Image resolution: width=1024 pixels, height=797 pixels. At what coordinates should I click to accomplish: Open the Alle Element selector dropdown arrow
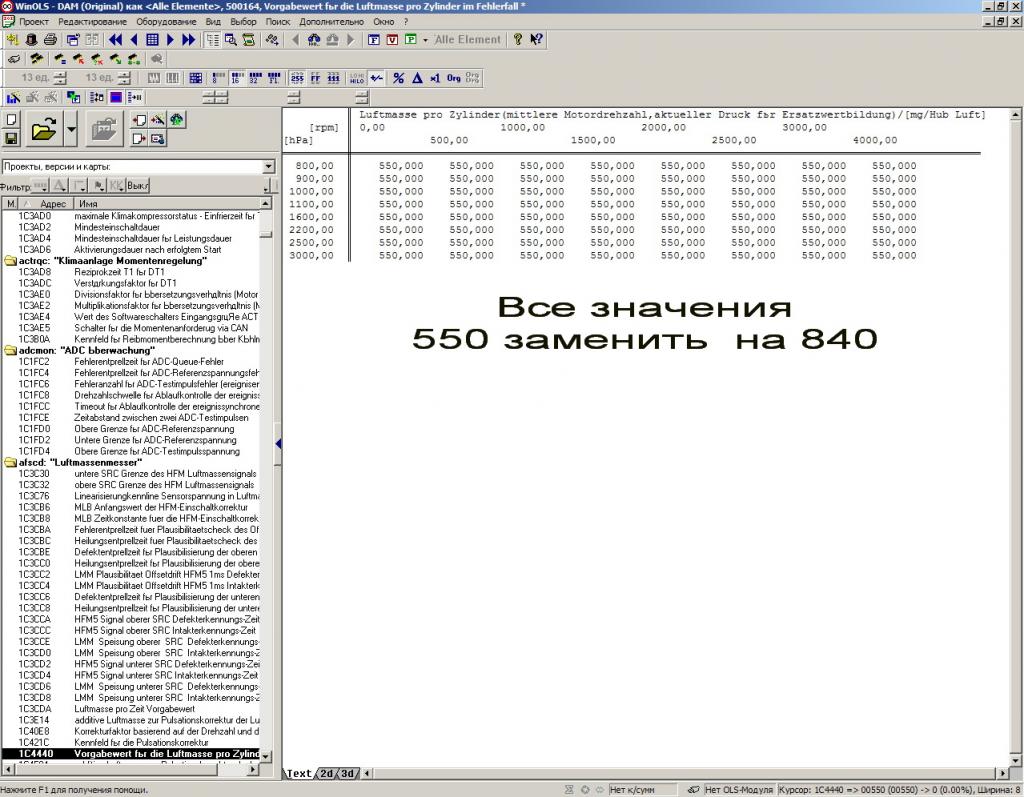coord(425,40)
